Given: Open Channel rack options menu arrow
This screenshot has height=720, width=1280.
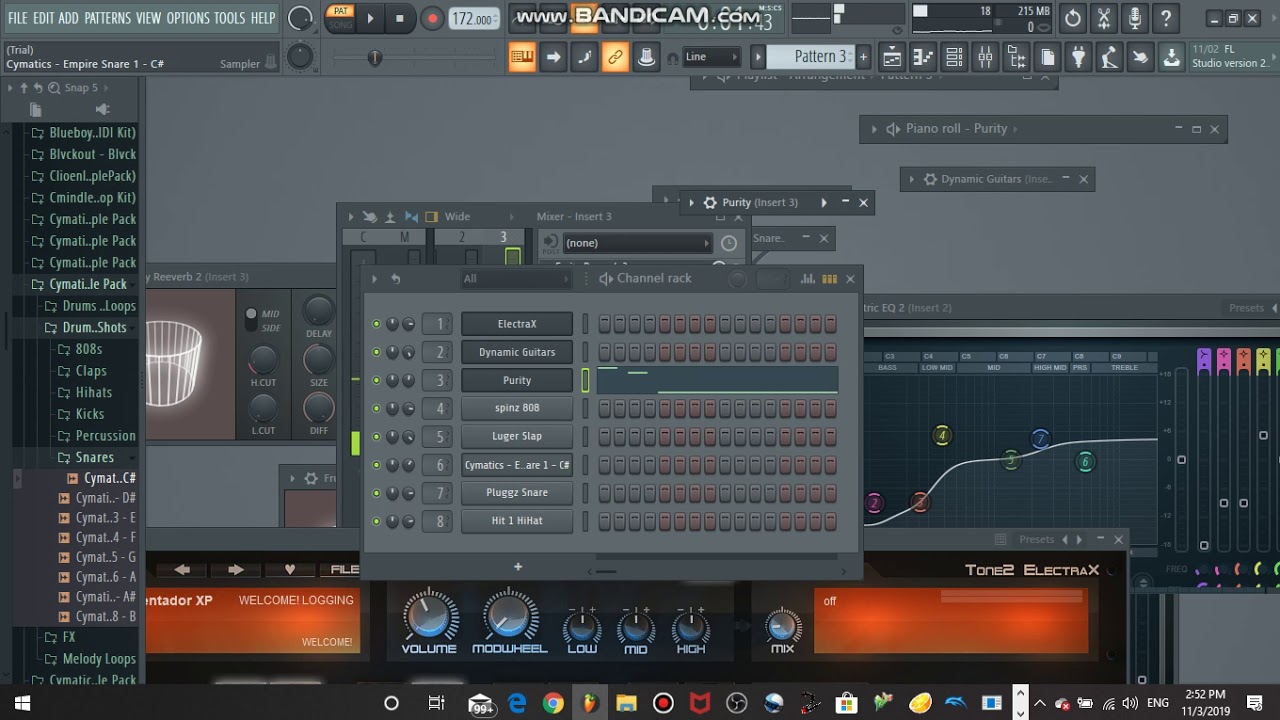Looking at the screenshot, I should tap(374, 279).
